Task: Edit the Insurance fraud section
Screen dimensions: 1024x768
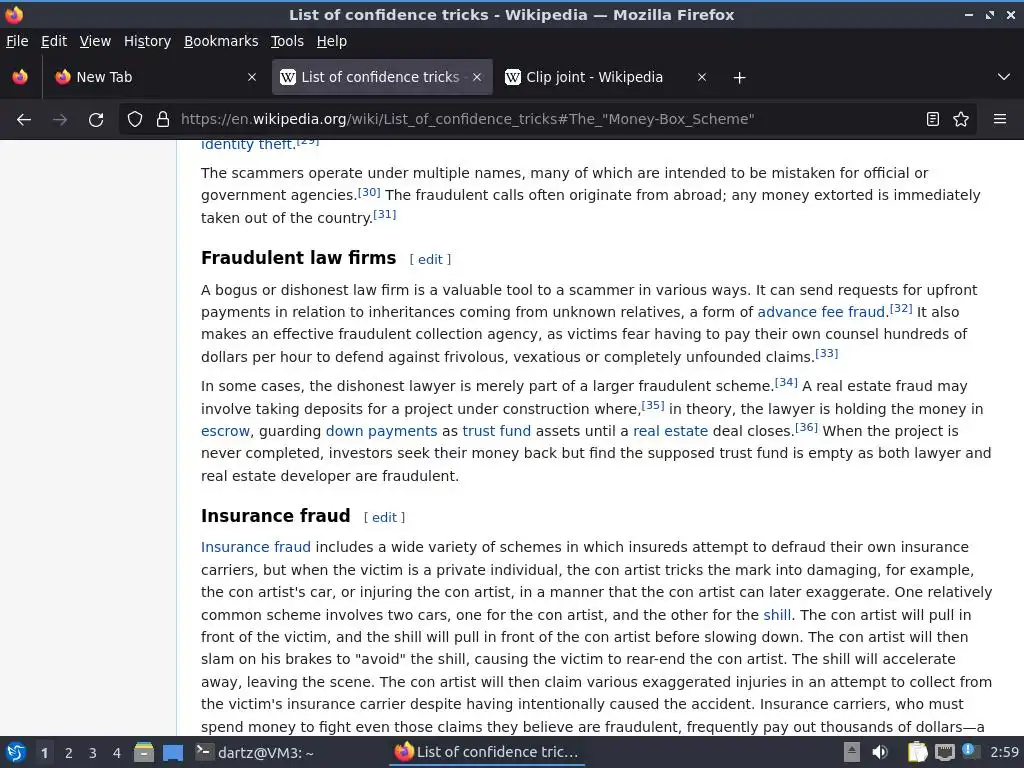Action: pyautogui.click(x=385, y=517)
